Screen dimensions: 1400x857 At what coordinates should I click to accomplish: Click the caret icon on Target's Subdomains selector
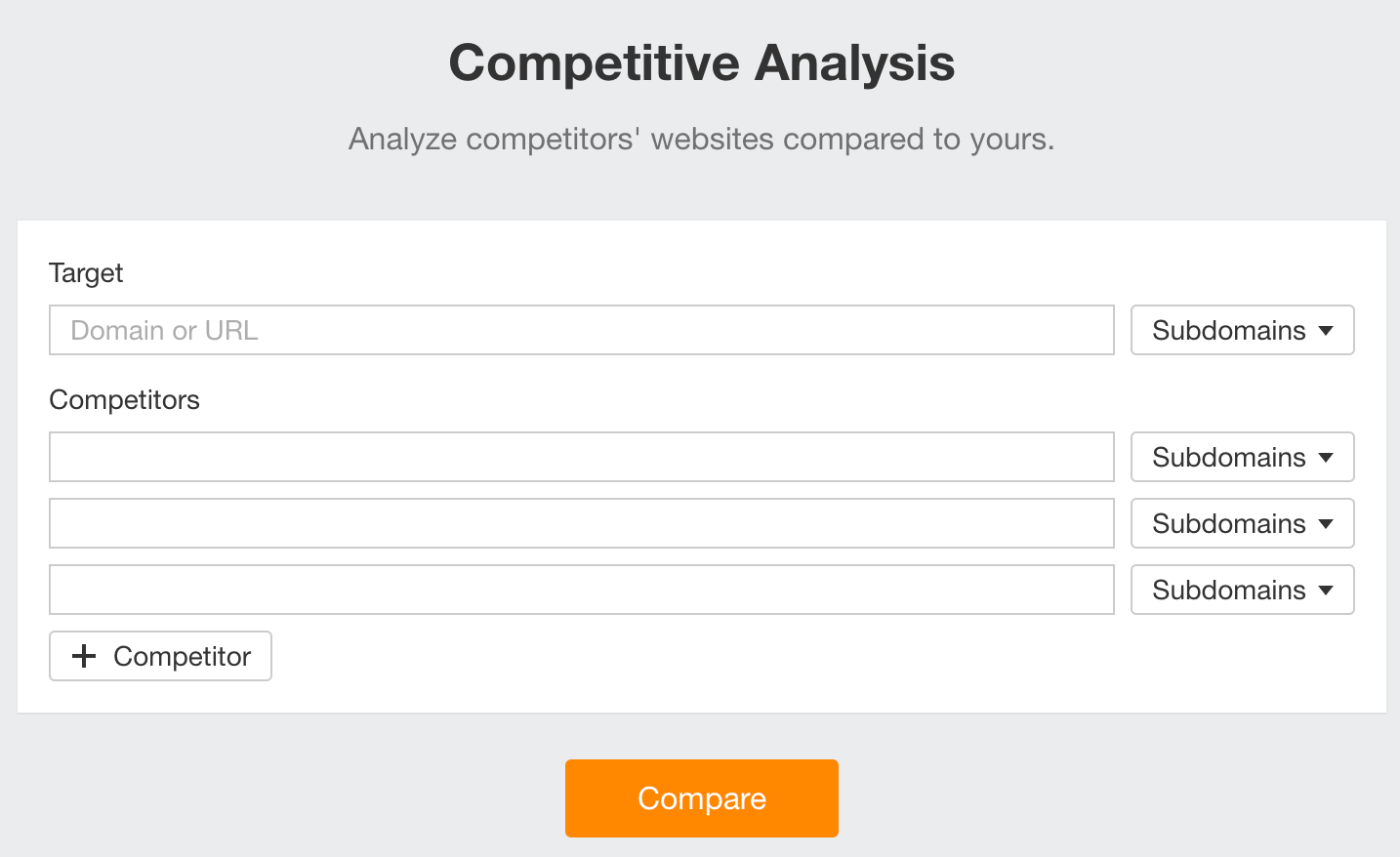pyautogui.click(x=1326, y=330)
